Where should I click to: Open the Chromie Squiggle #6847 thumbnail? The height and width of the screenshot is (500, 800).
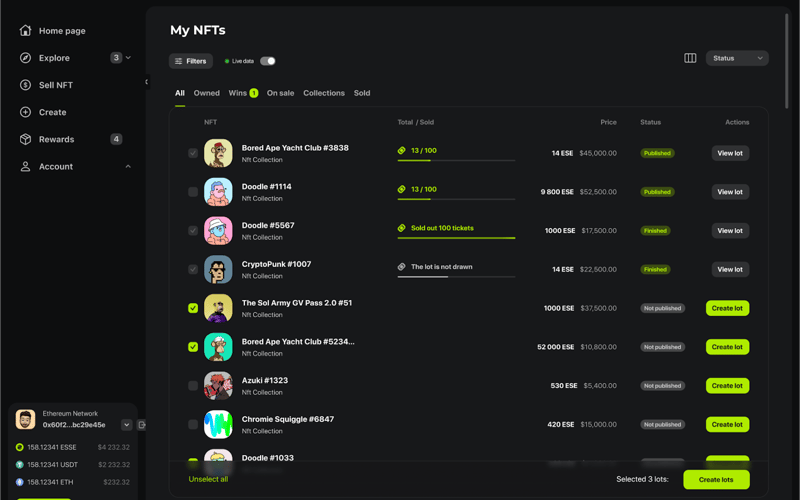[218, 424]
